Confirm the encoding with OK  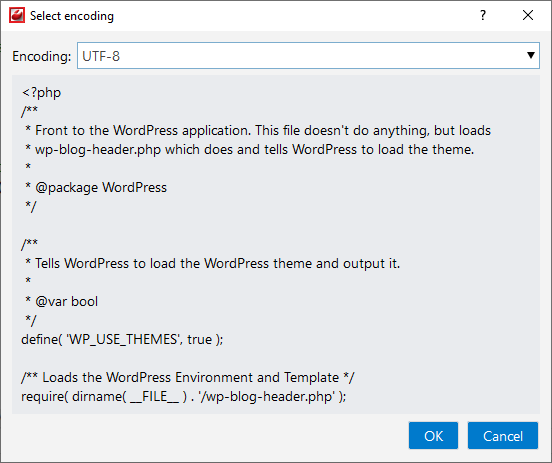433,436
